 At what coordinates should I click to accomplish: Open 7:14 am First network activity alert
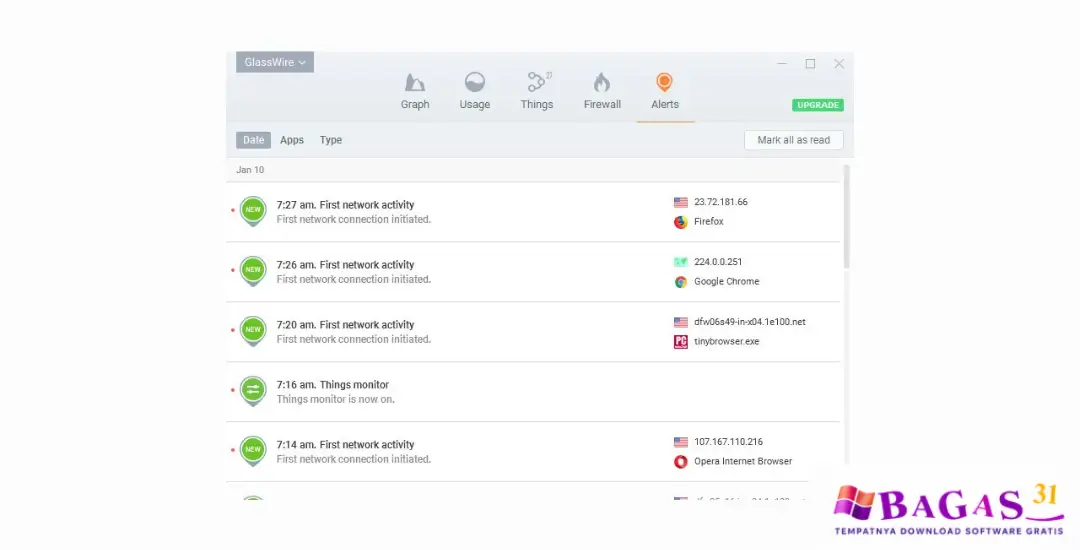(x=533, y=452)
